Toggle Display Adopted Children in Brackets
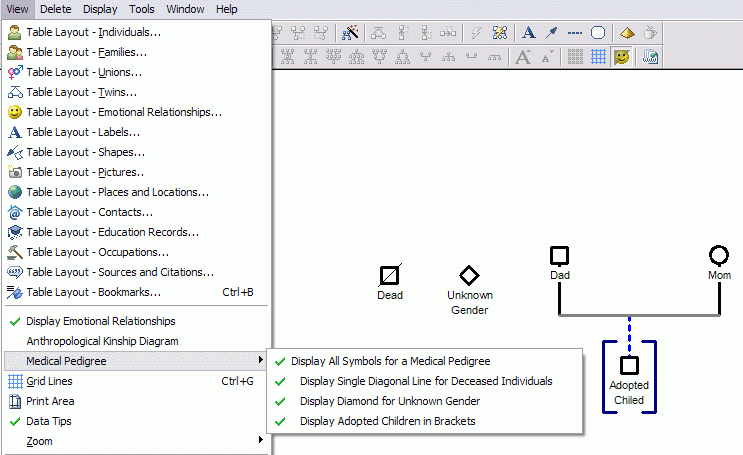 pyautogui.click(x=387, y=421)
